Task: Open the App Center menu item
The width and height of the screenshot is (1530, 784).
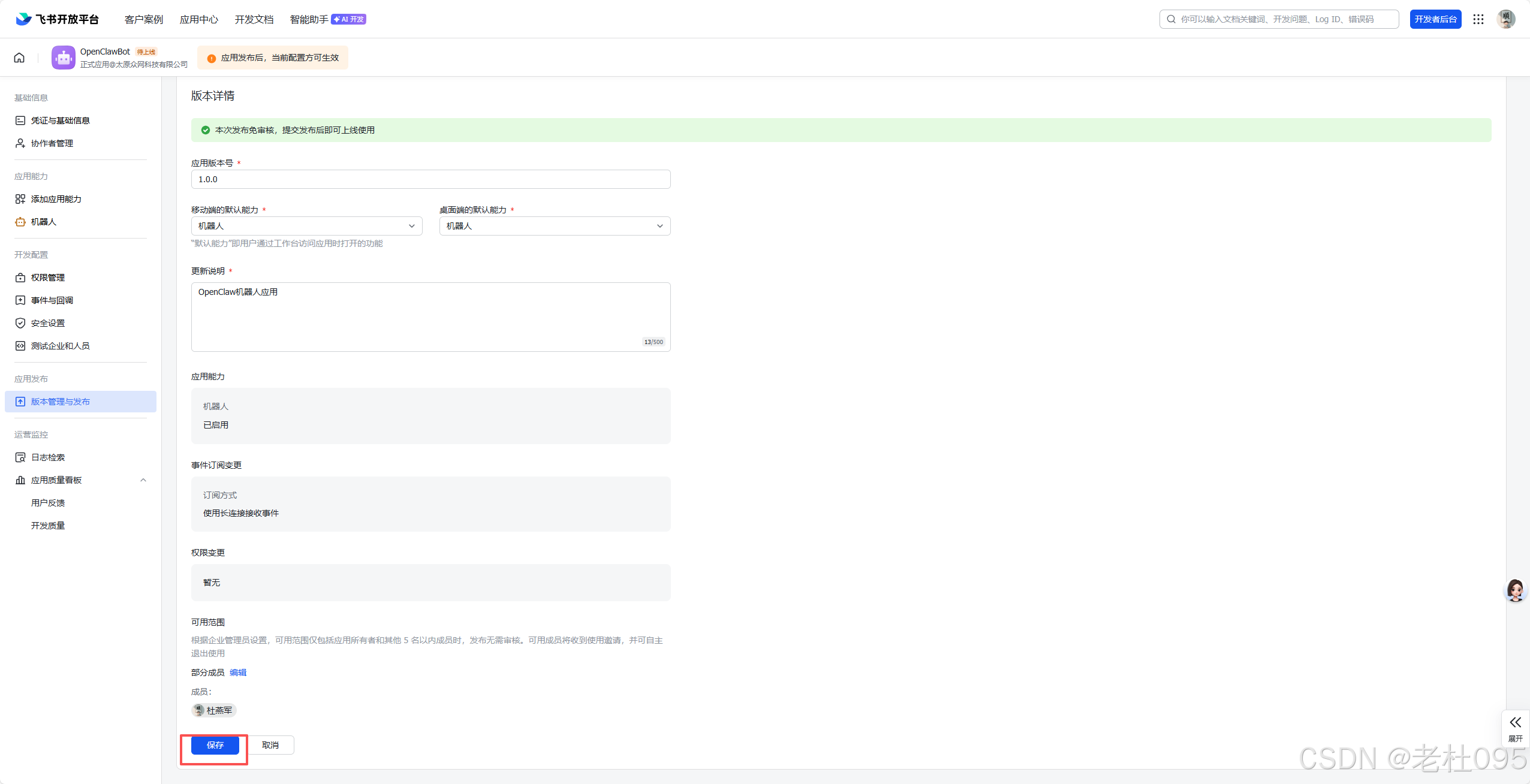Action: (199, 19)
